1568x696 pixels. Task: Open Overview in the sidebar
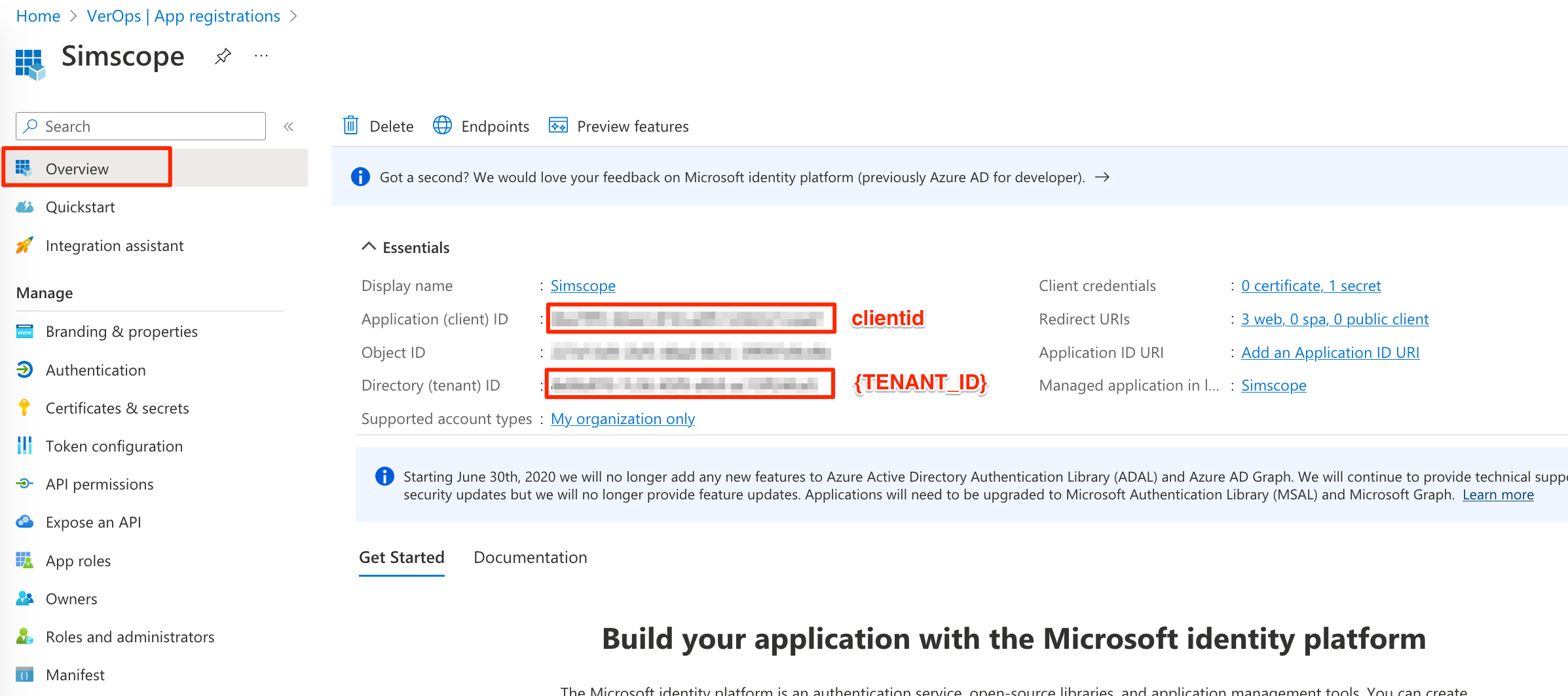[x=155, y=168]
